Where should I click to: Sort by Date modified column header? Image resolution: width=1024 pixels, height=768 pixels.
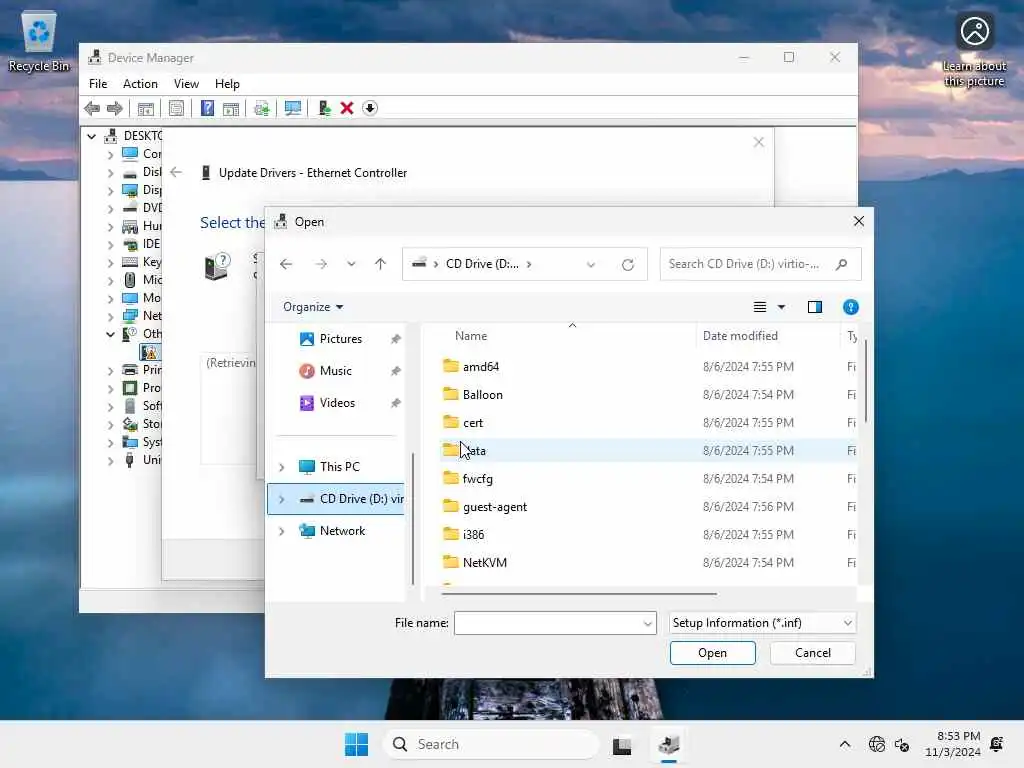click(x=740, y=336)
